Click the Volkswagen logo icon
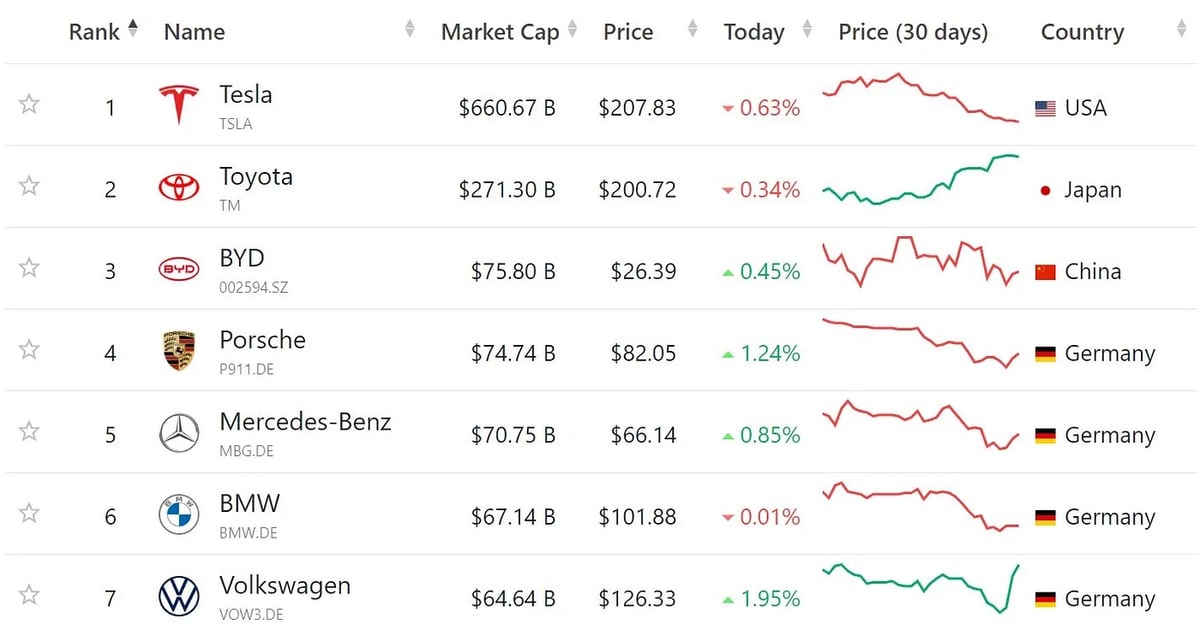This screenshot has width=1200, height=630. [x=179, y=597]
